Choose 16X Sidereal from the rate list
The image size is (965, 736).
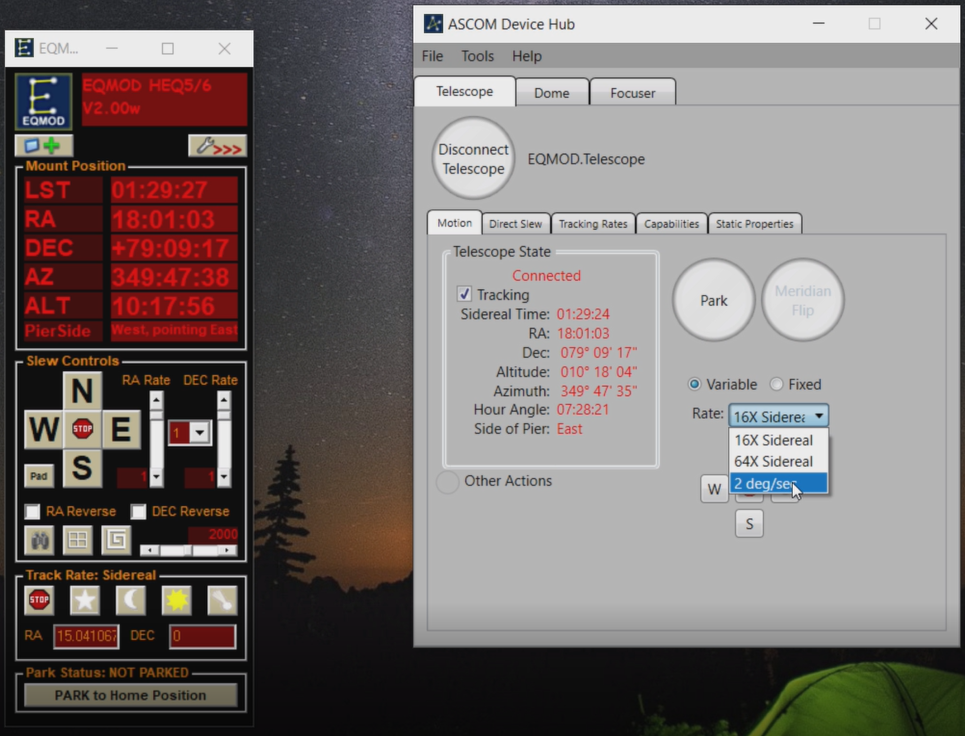tap(779, 440)
